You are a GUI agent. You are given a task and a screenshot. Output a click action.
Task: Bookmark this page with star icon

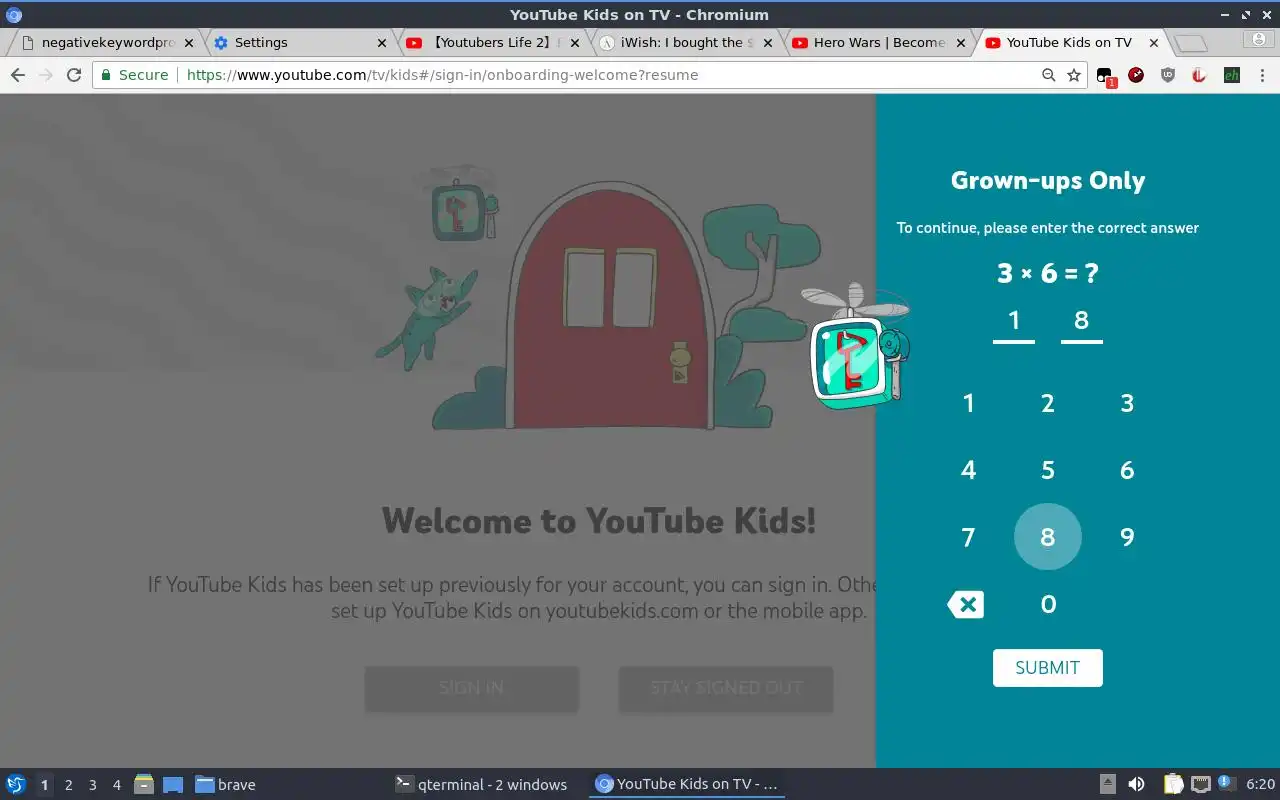click(1074, 75)
